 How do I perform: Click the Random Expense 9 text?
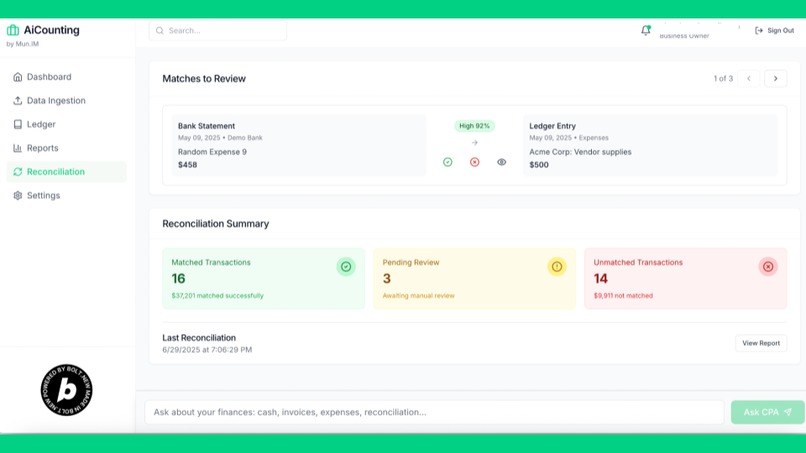212,152
